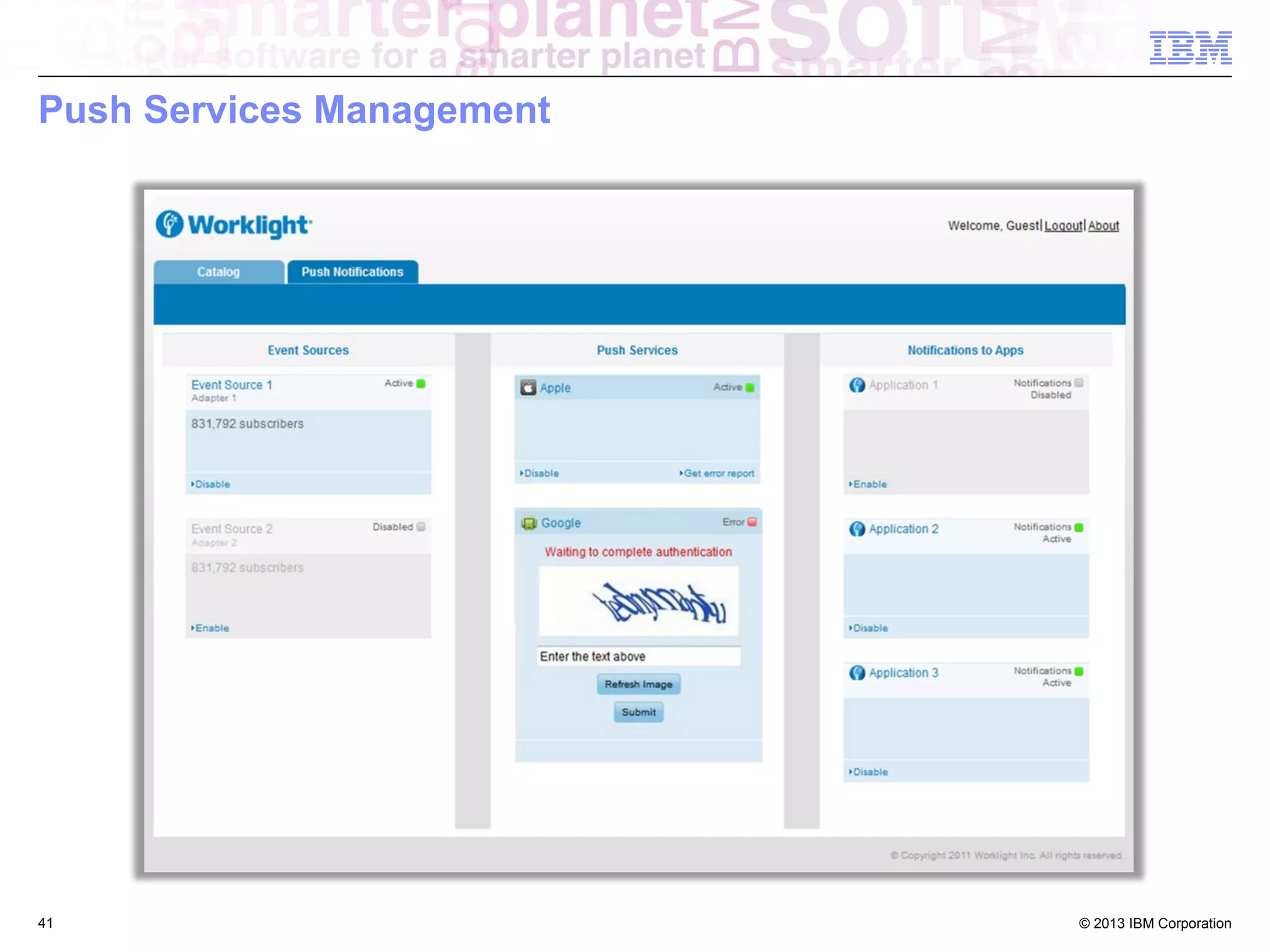Click the Apple service name
The width and height of the screenshot is (1270, 952).
(x=555, y=388)
